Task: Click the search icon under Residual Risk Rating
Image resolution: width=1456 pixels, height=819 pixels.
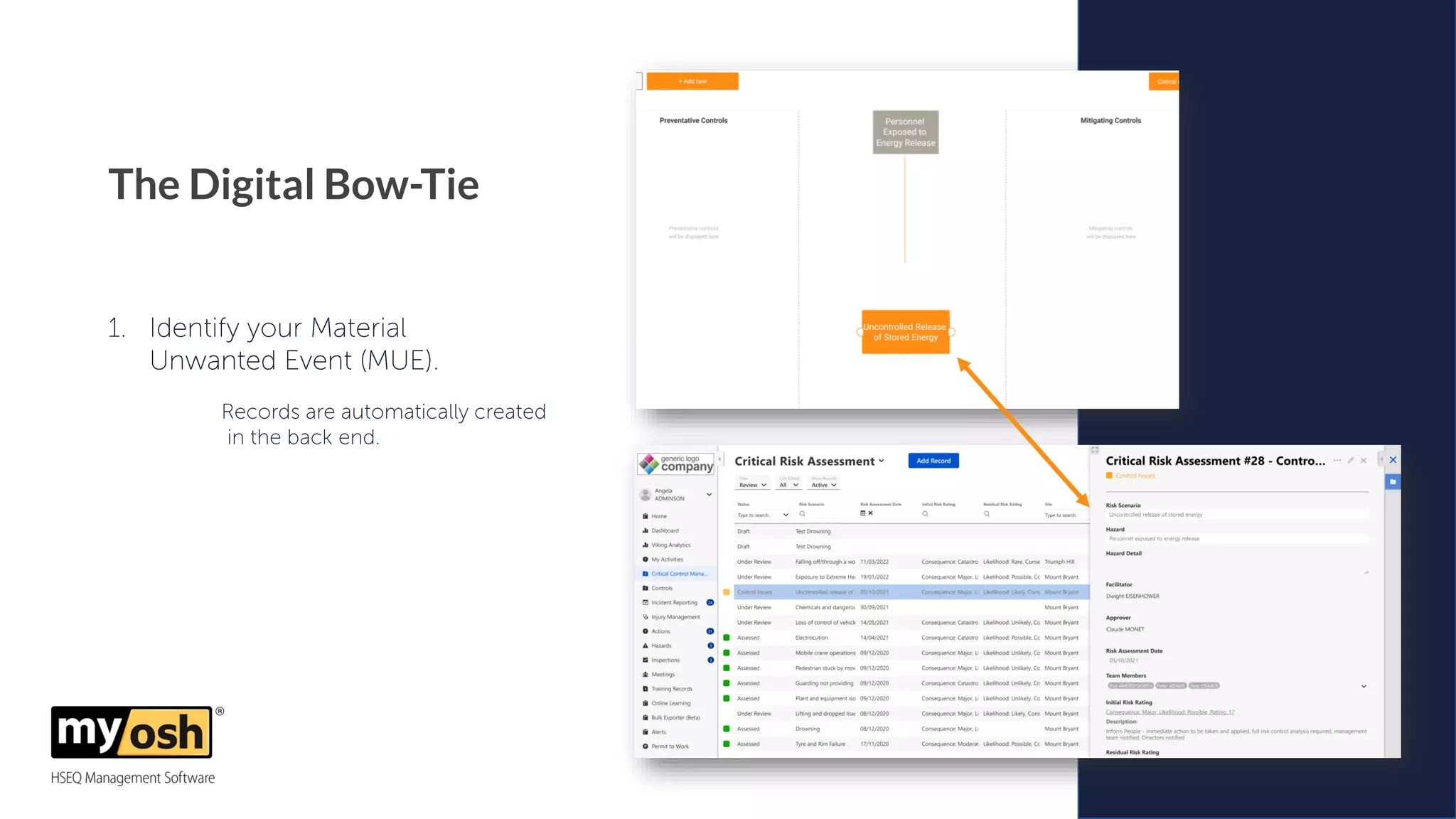Action: pos(987,513)
